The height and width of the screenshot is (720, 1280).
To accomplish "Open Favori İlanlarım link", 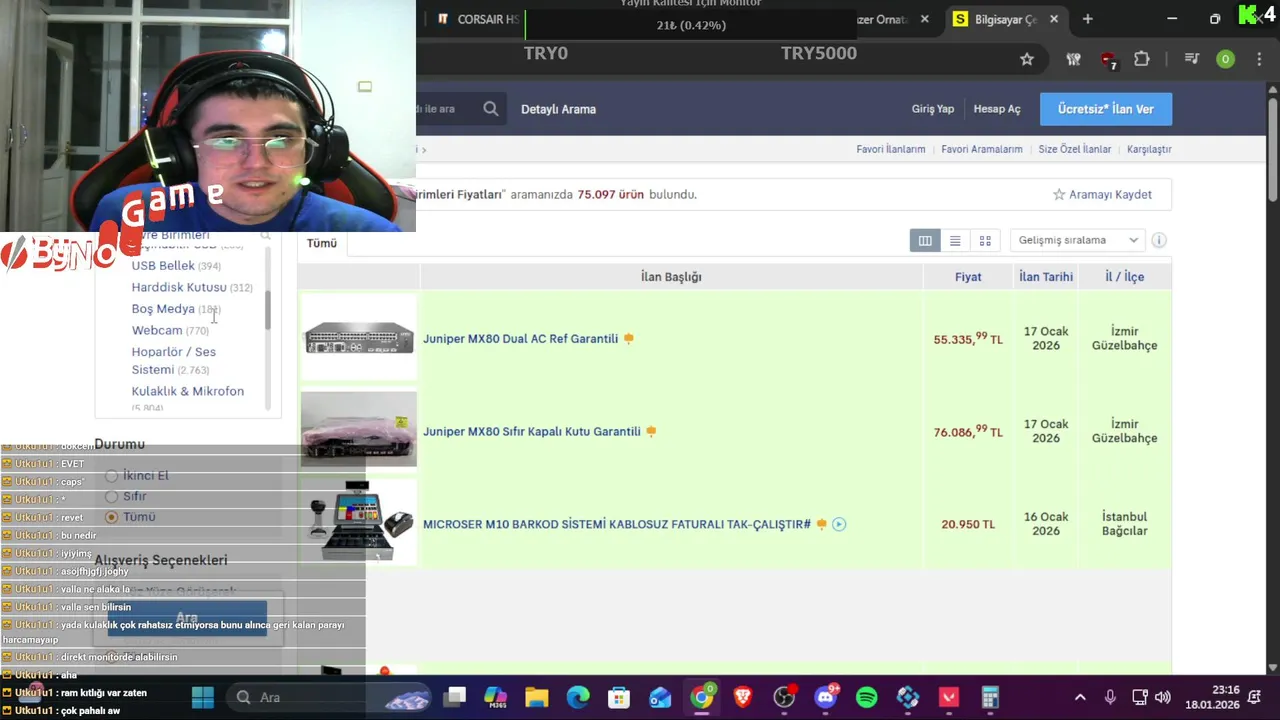I will pyautogui.click(x=890, y=149).
